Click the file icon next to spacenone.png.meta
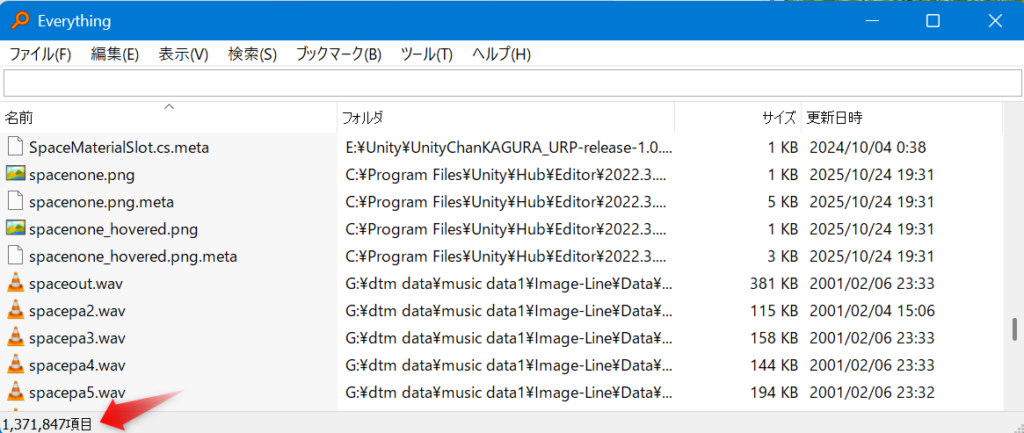Image resolution: width=1024 pixels, height=433 pixels. click(x=15, y=201)
